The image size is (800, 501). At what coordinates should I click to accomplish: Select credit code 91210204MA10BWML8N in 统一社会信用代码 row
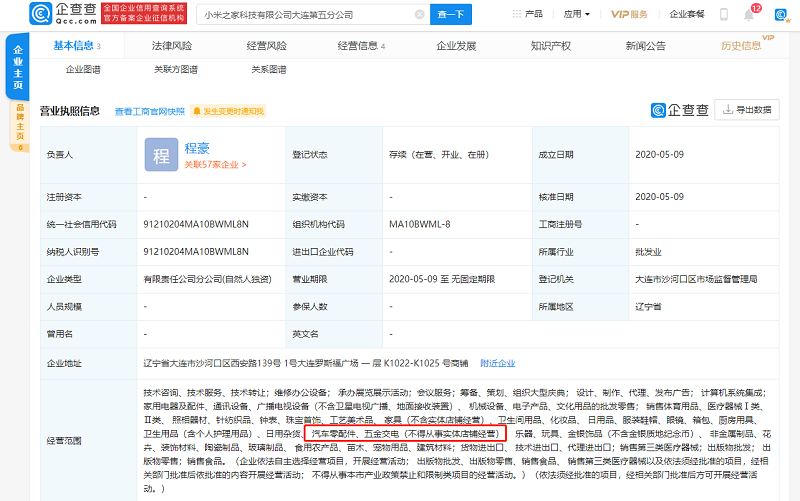point(196,224)
